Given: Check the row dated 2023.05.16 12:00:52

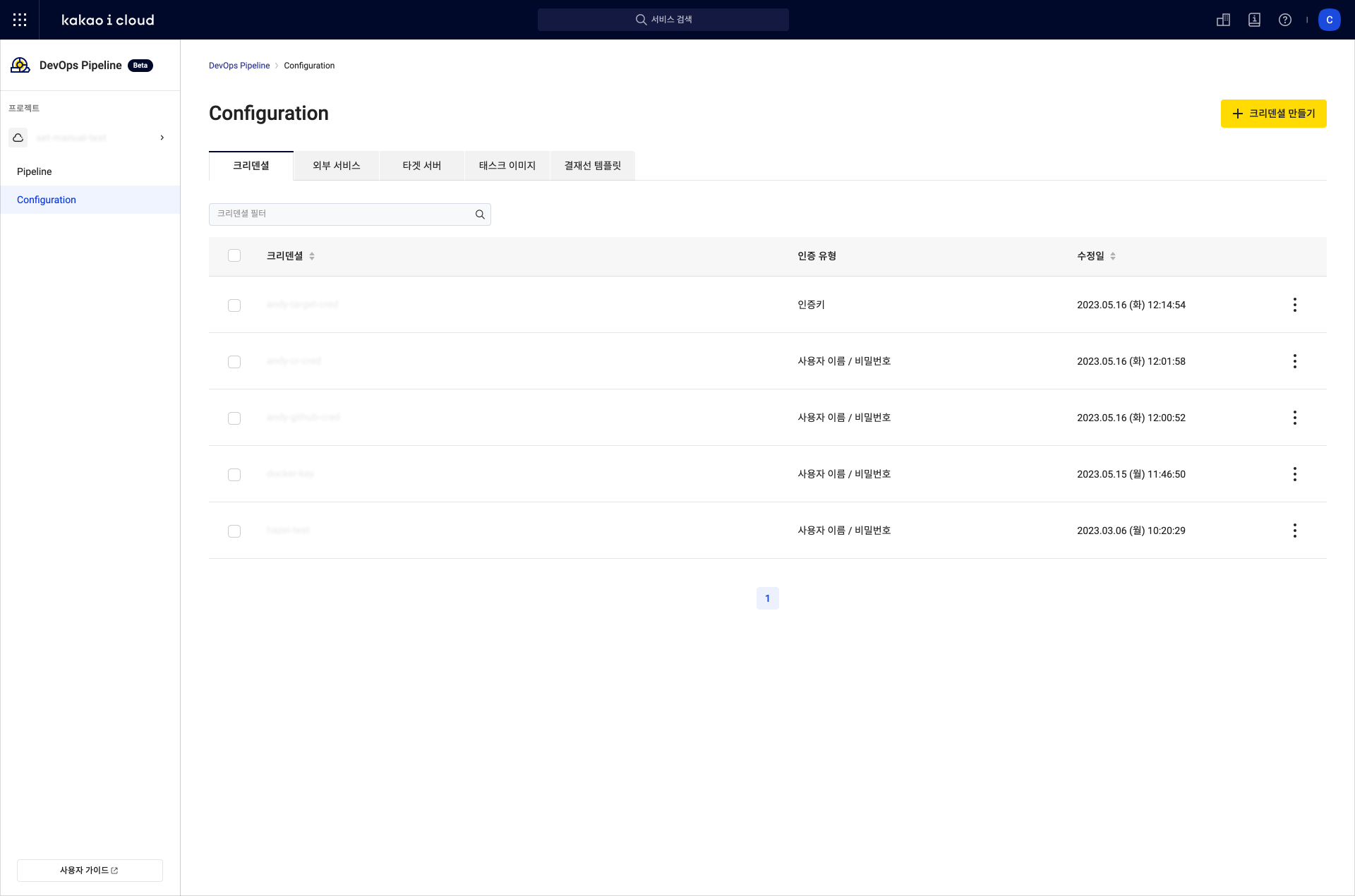Looking at the screenshot, I should point(234,418).
